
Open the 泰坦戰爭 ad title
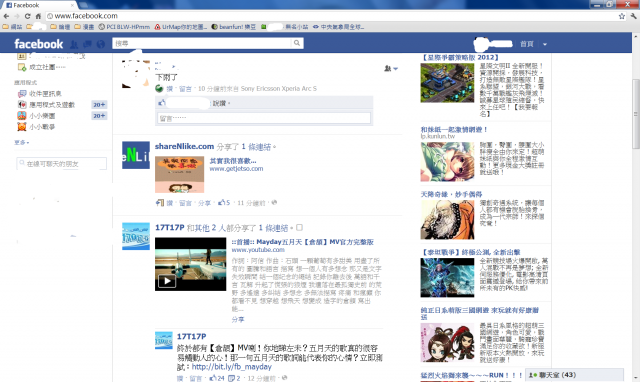click(x=471, y=252)
